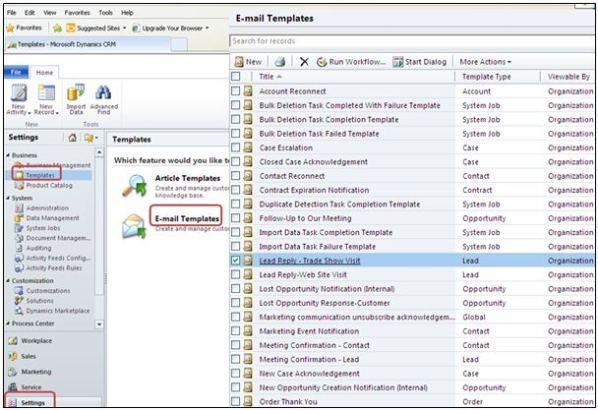Open the browser Edit menu

[30, 13]
